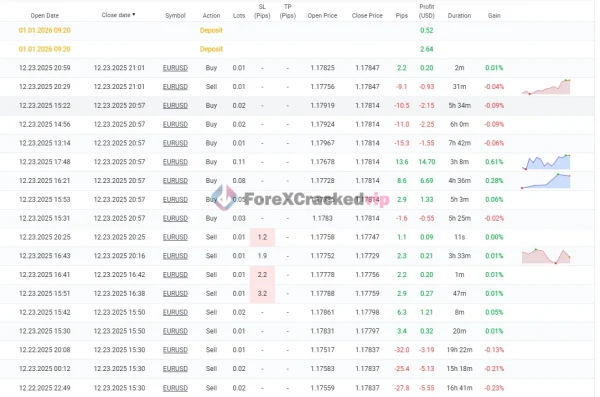The height and width of the screenshot is (397, 600).
Task: Open EURUSD link for trade opened 16:41
Action: pos(175,275)
